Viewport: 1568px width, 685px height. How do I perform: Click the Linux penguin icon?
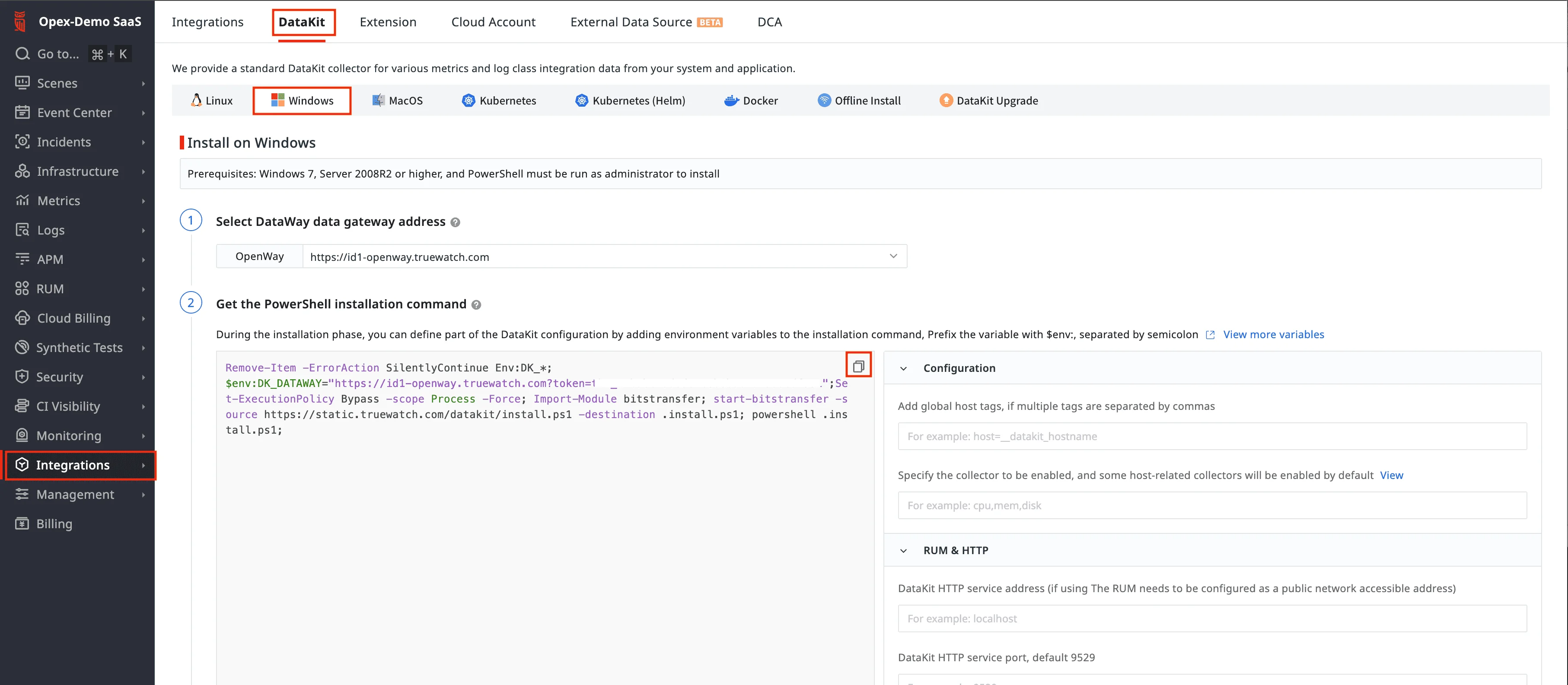pyautogui.click(x=196, y=100)
